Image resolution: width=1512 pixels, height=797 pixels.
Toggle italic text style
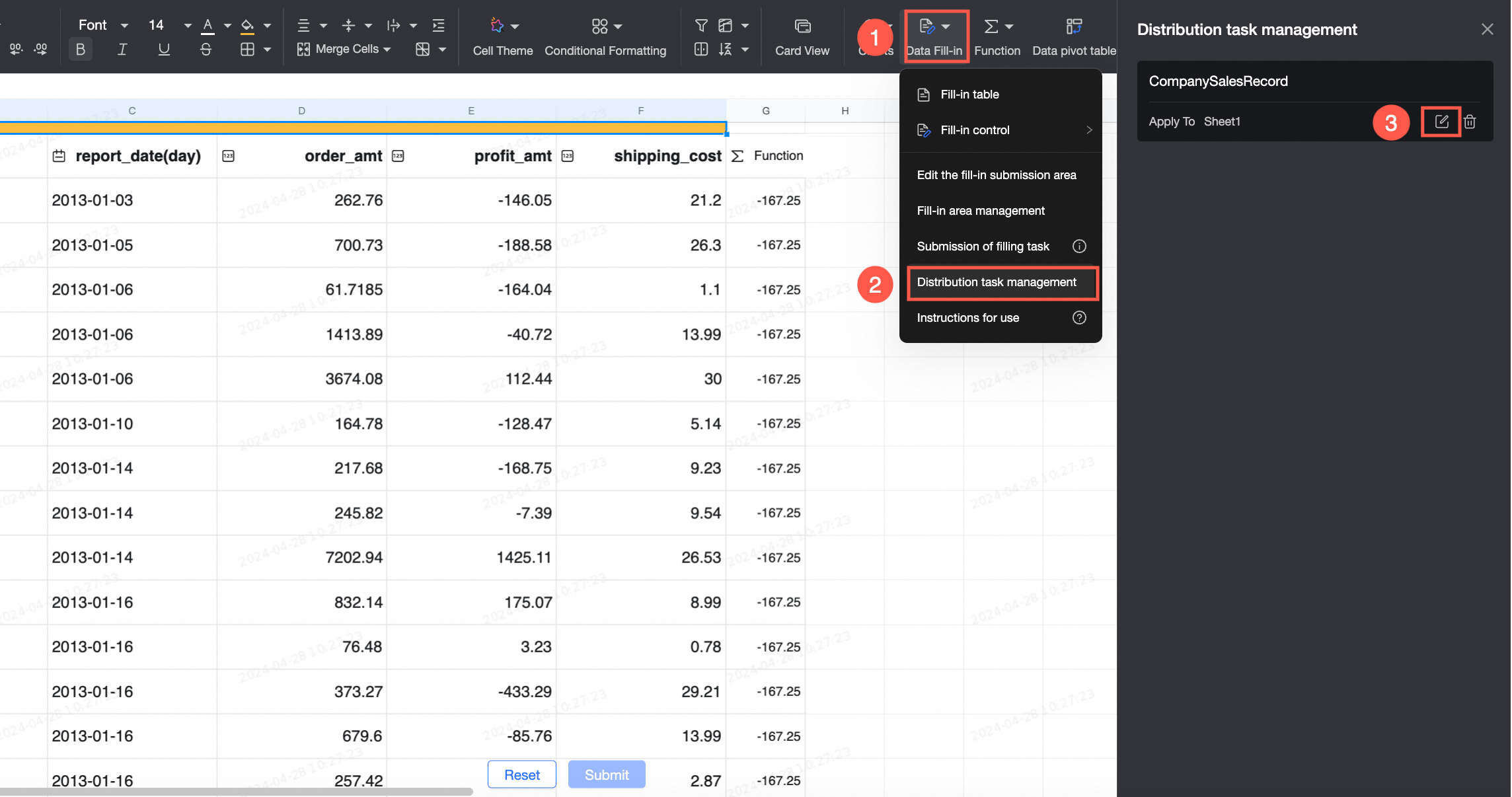[x=122, y=50]
